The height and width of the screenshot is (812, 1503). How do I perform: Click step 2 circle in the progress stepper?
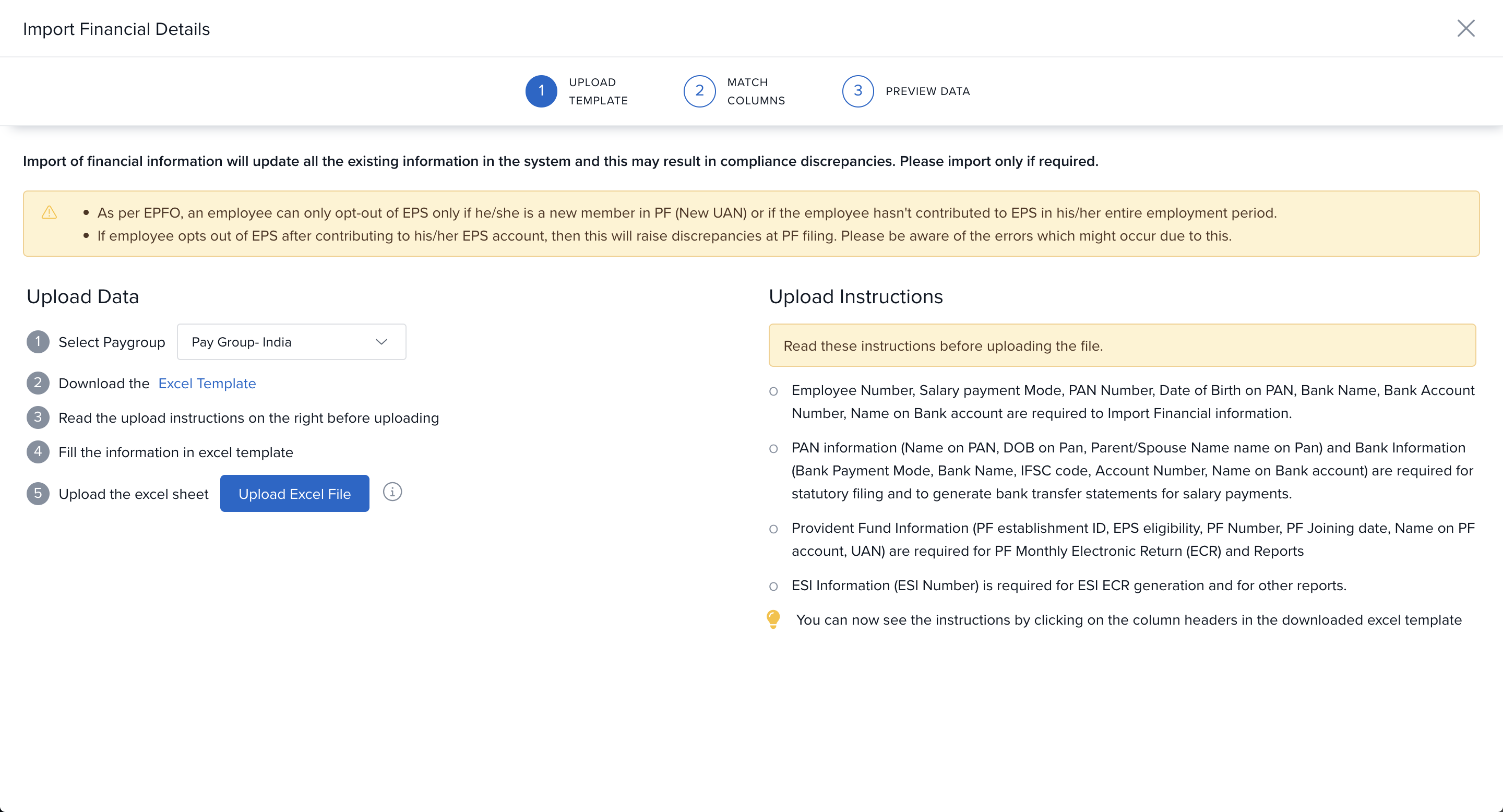[699, 91]
